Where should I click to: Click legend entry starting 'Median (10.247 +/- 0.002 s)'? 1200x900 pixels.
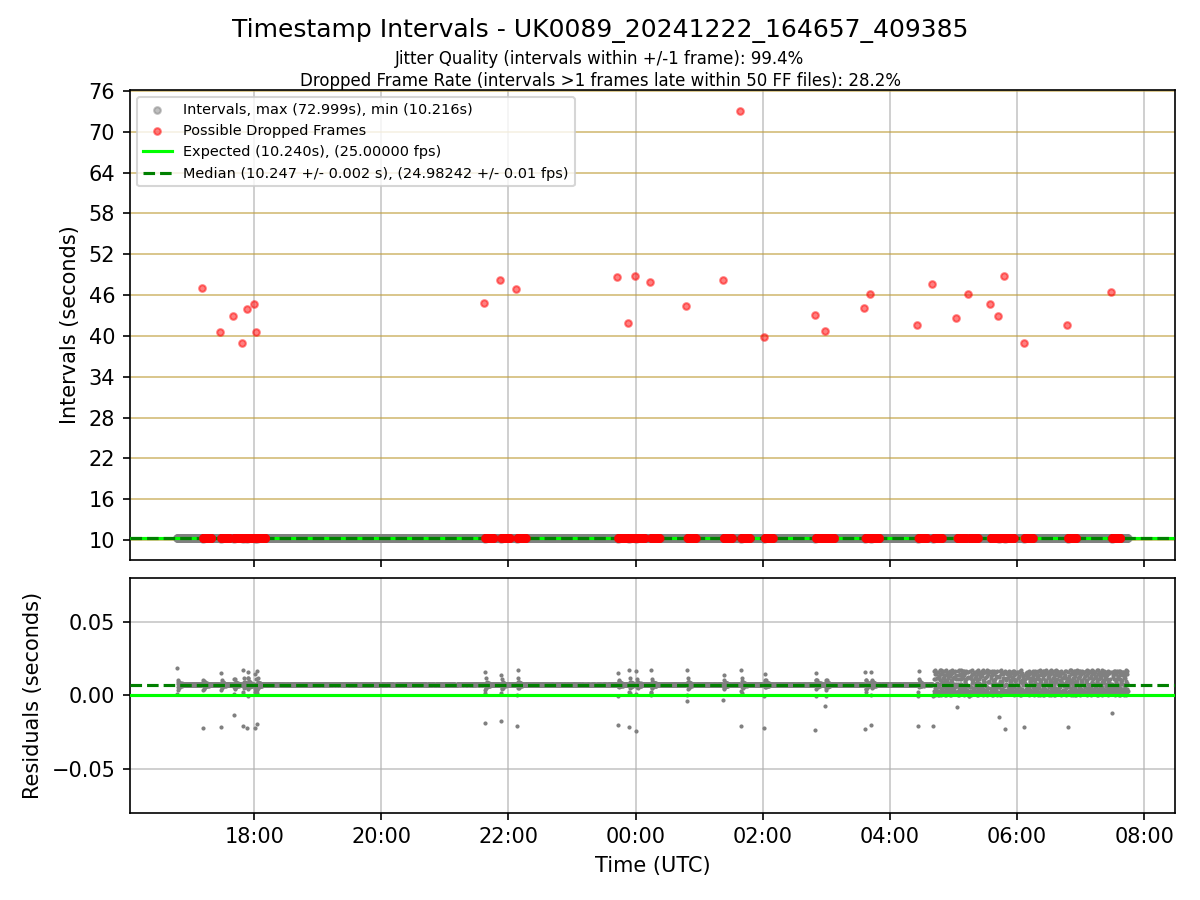(375, 173)
